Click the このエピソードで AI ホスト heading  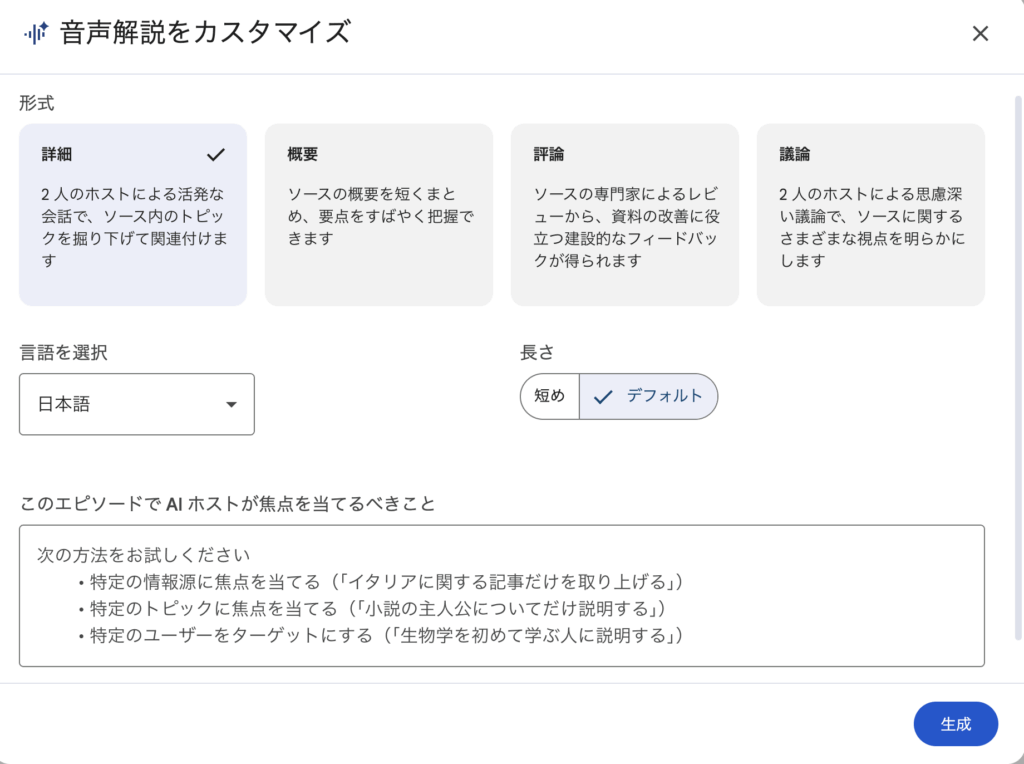tap(227, 504)
